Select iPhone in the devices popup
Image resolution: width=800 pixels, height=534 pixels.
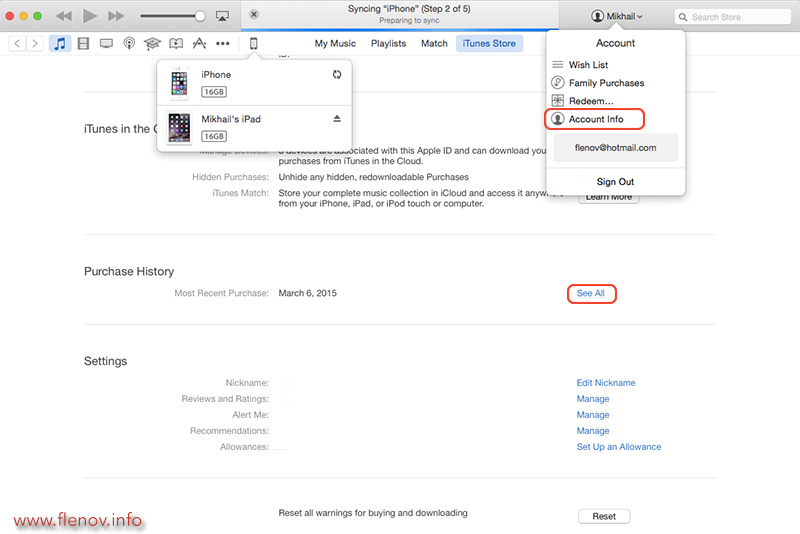[x=255, y=83]
